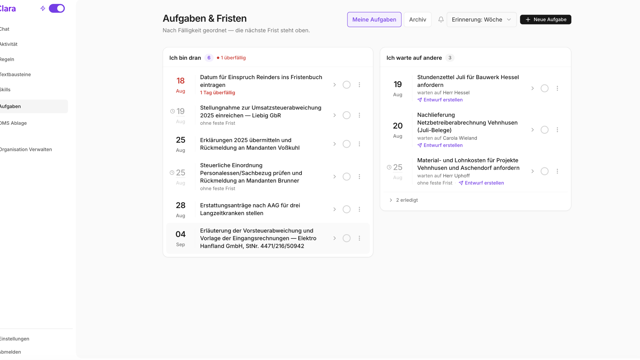This screenshot has width=640, height=360.
Task: Switch to Meine Aufgaben tab
Action: click(374, 20)
